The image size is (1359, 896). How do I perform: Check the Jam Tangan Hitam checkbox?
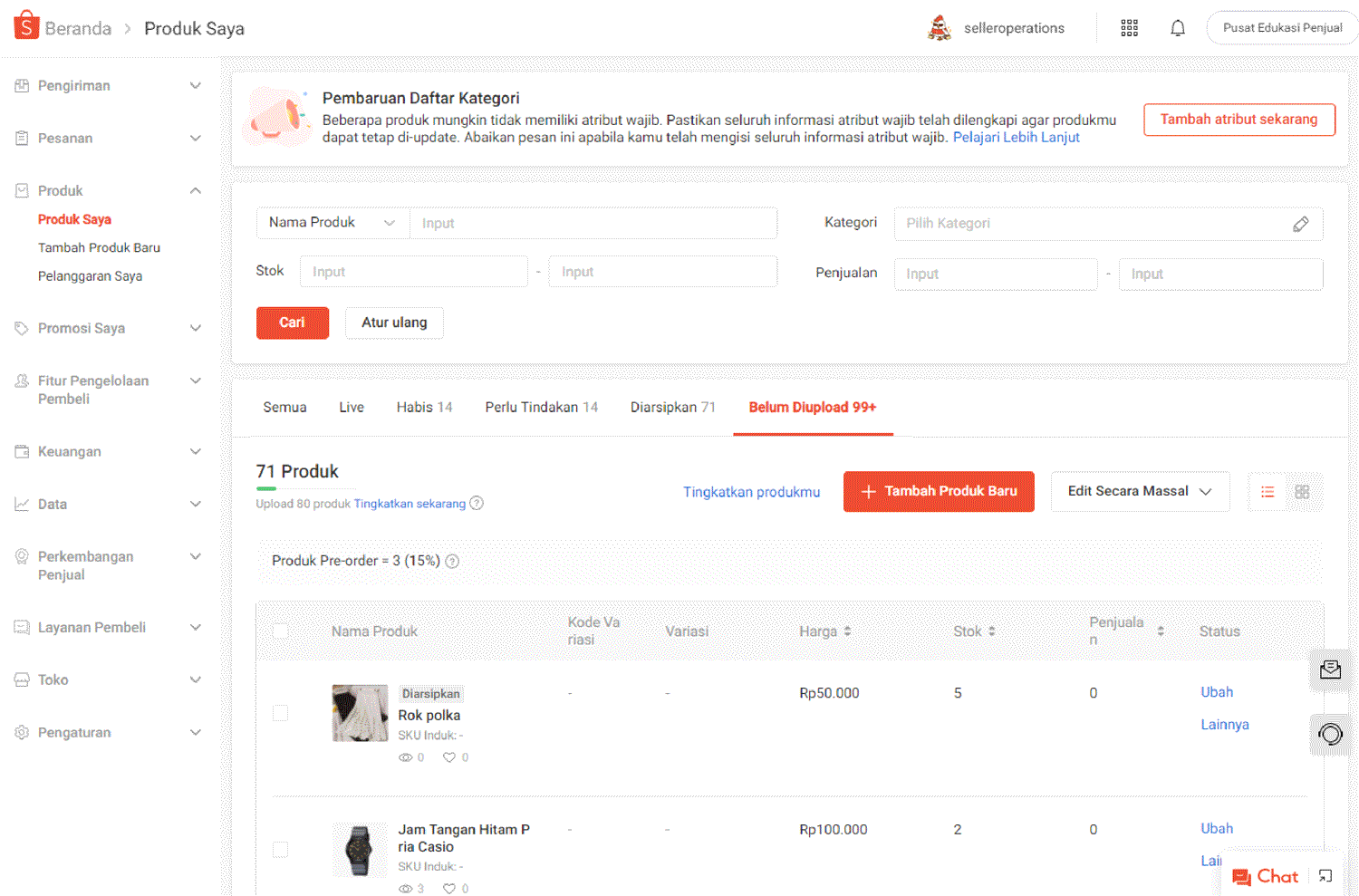[x=280, y=850]
